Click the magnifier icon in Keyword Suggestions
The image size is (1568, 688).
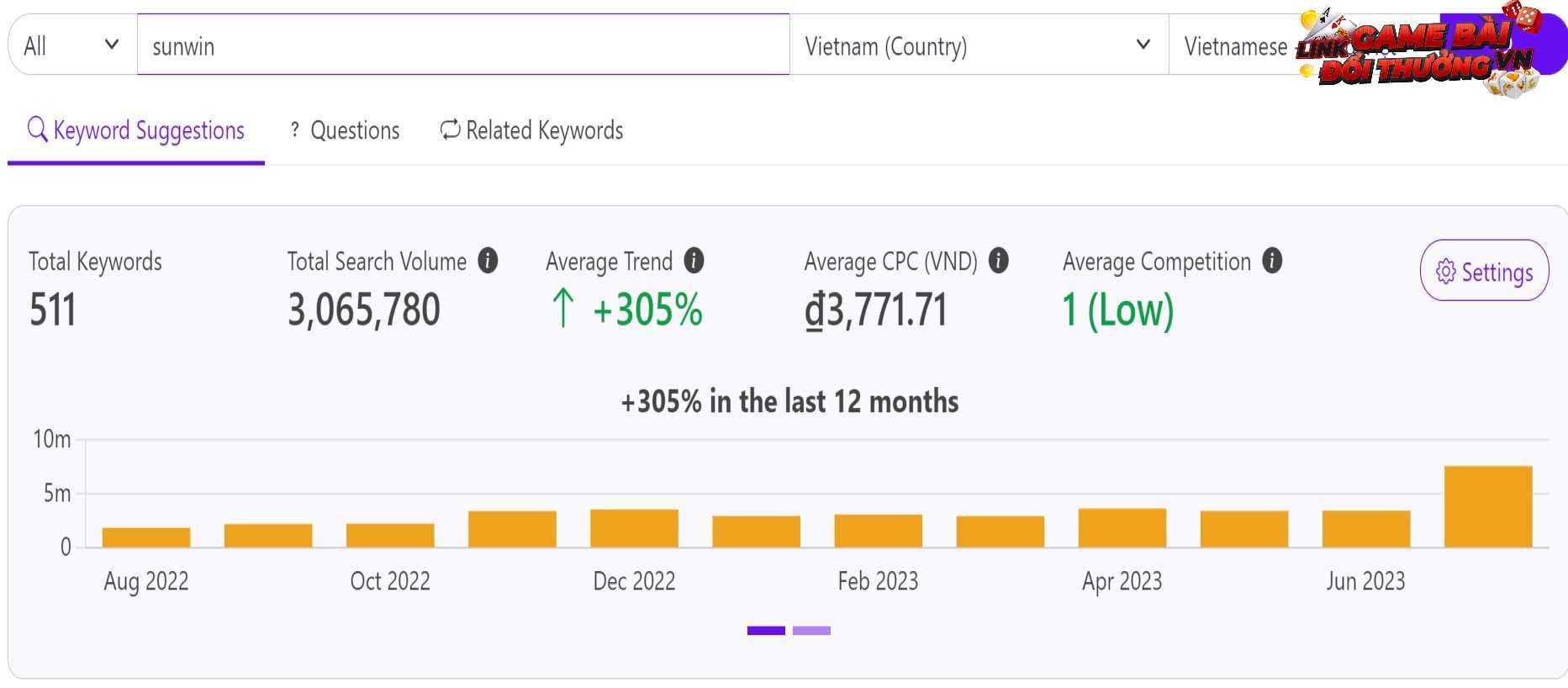pos(37,130)
